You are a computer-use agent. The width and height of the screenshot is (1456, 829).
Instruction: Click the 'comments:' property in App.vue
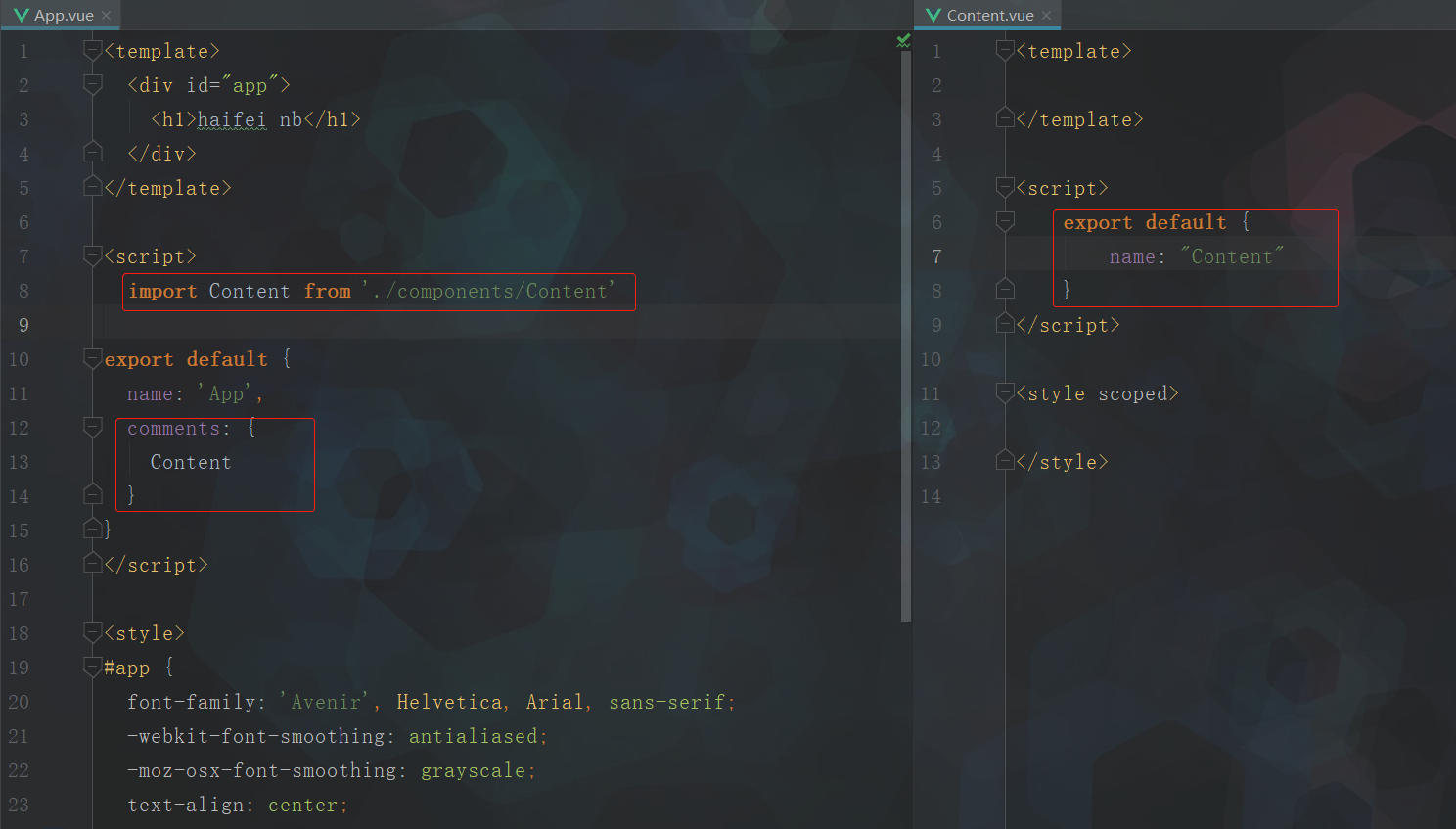[x=179, y=429]
